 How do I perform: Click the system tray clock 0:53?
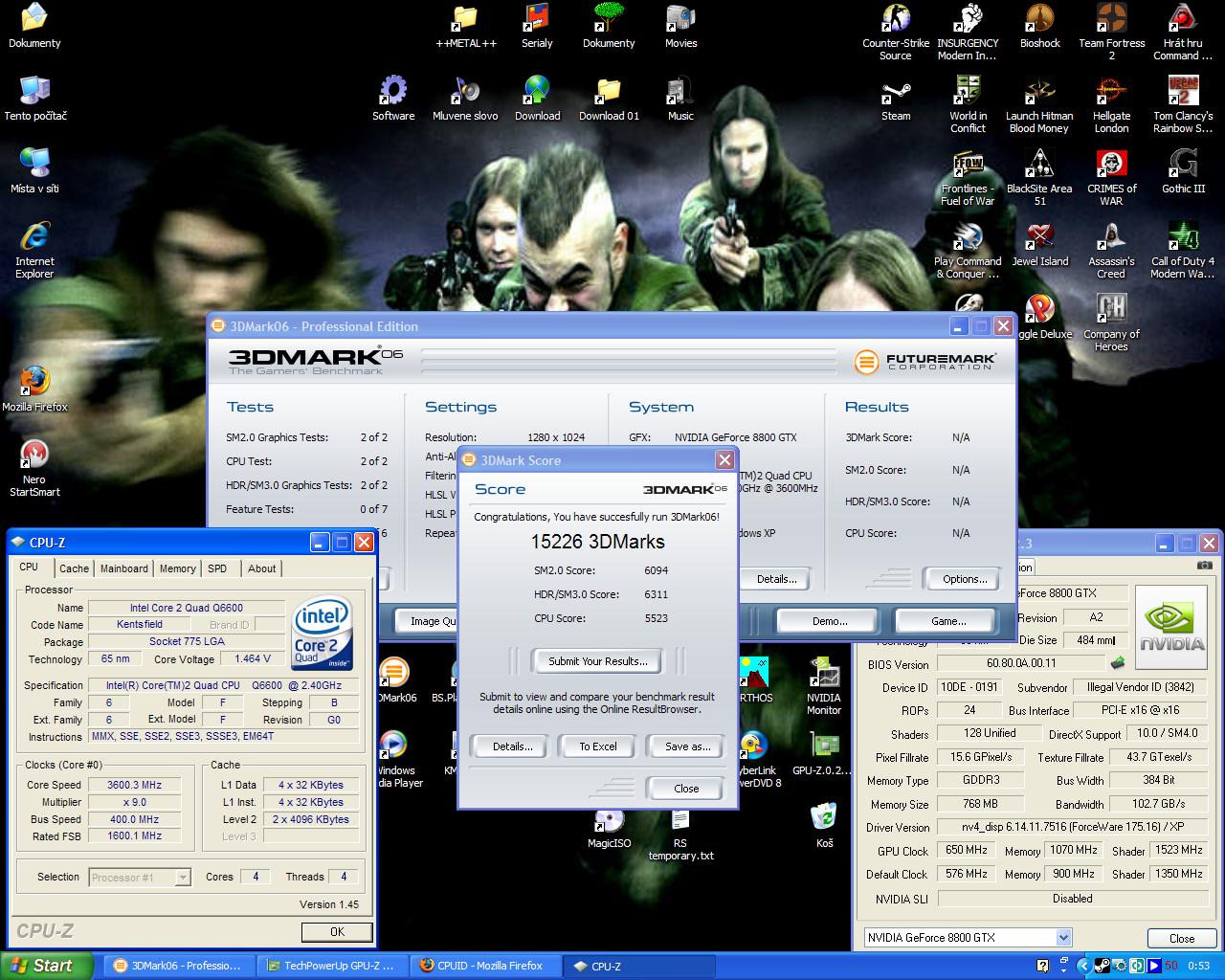click(1198, 966)
